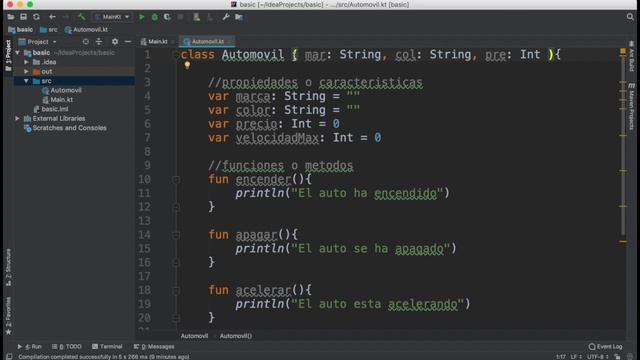Click the green macOS window zoom button
The height and width of the screenshot is (360, 640).
pos(30,4)
